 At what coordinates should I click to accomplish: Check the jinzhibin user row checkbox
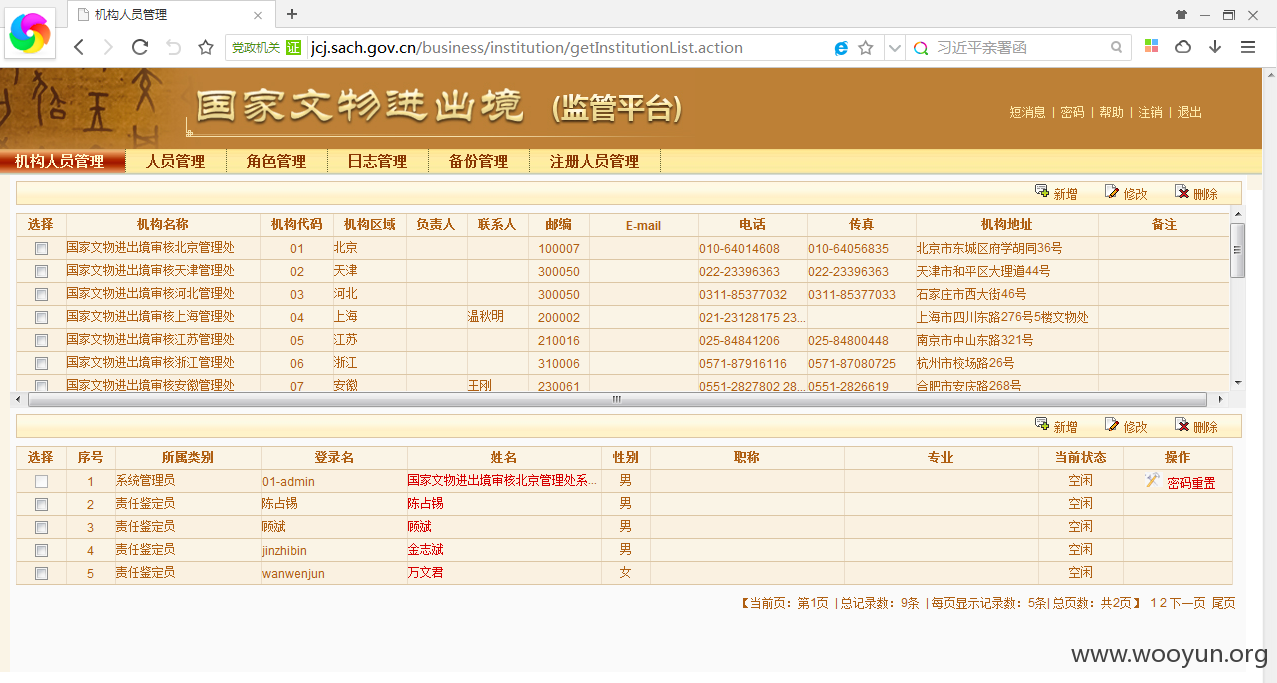(x=41, y=550)
